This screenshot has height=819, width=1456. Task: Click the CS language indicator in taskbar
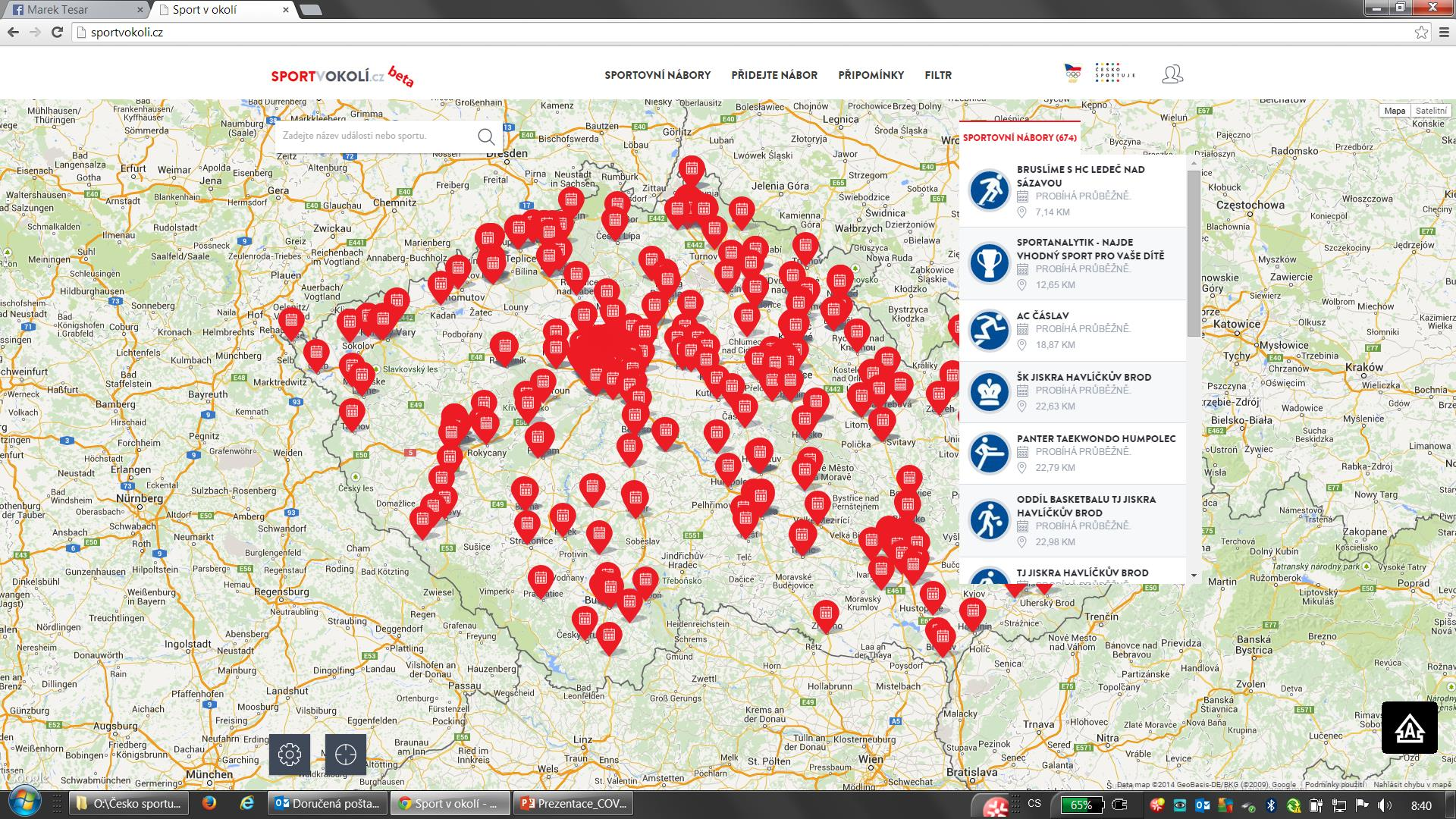coord(1034,804)
